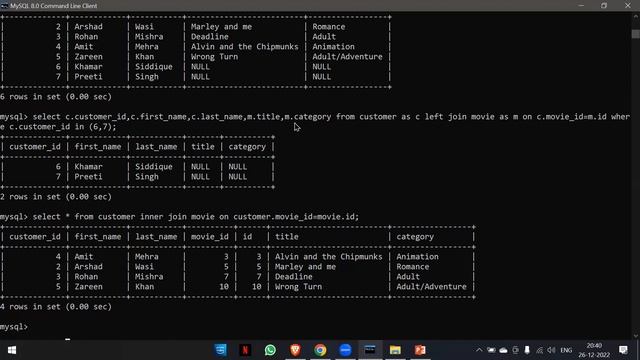640x360 pixels.
Task: Restore down the MySQL client window
Action: coord(604,6)
